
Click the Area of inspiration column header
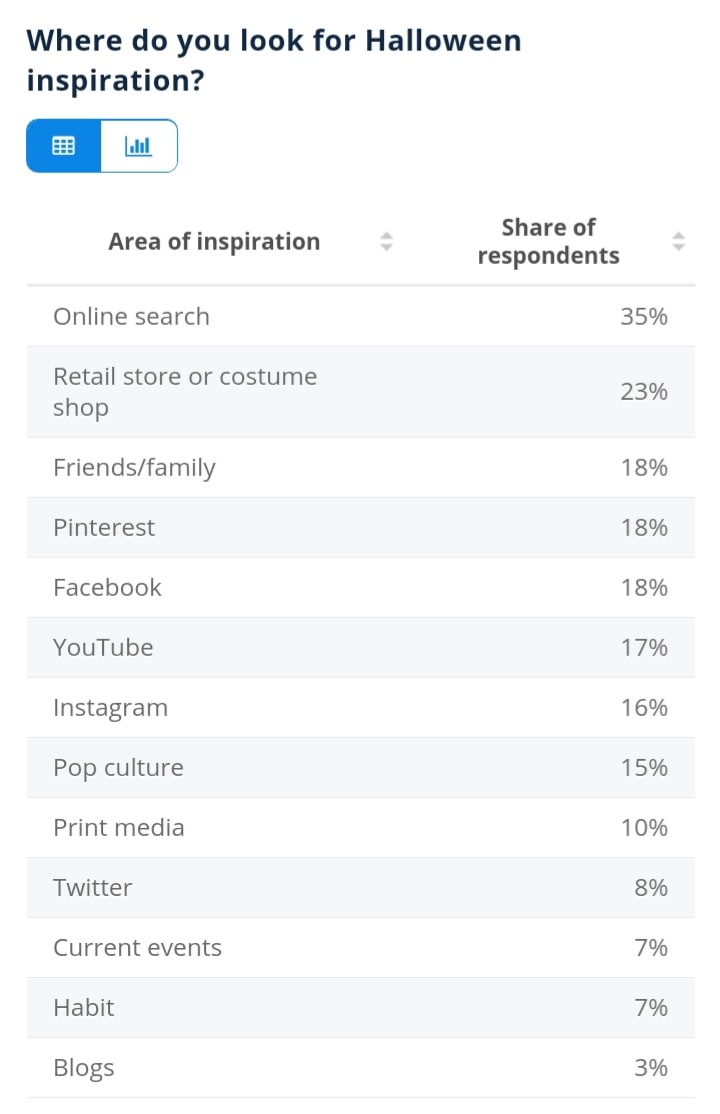[x=214, y=242]
